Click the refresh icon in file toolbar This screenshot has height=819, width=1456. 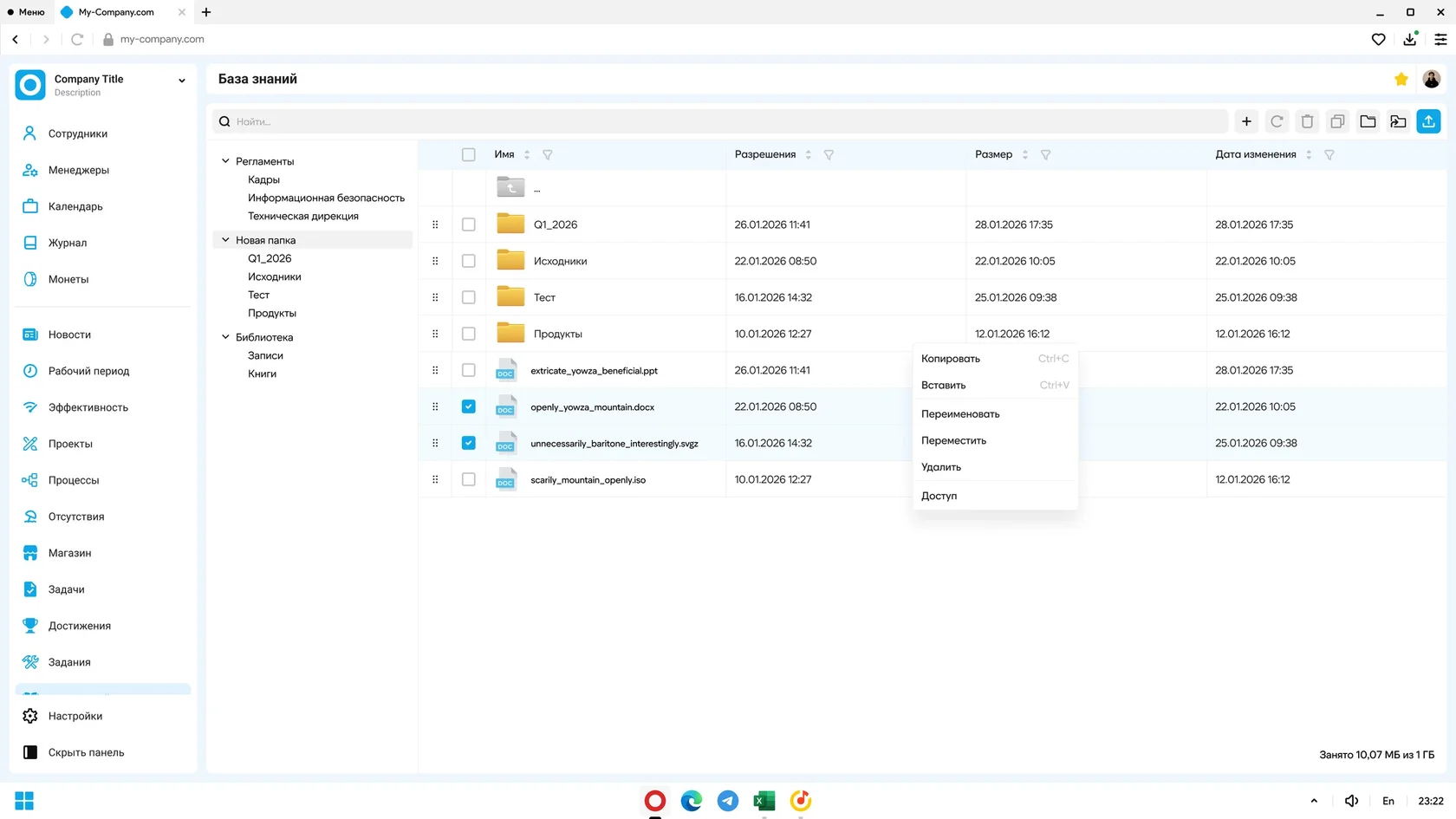(1277, 121)
